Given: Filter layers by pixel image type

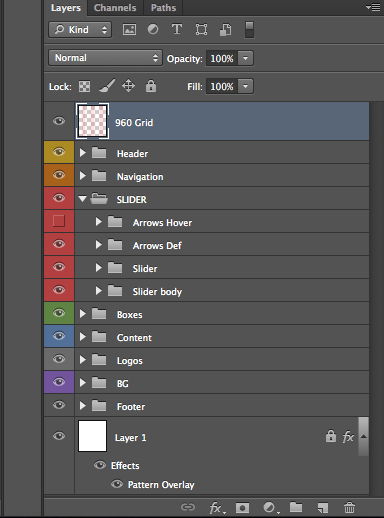Looking at the screenshot, I should click(129, 30).
